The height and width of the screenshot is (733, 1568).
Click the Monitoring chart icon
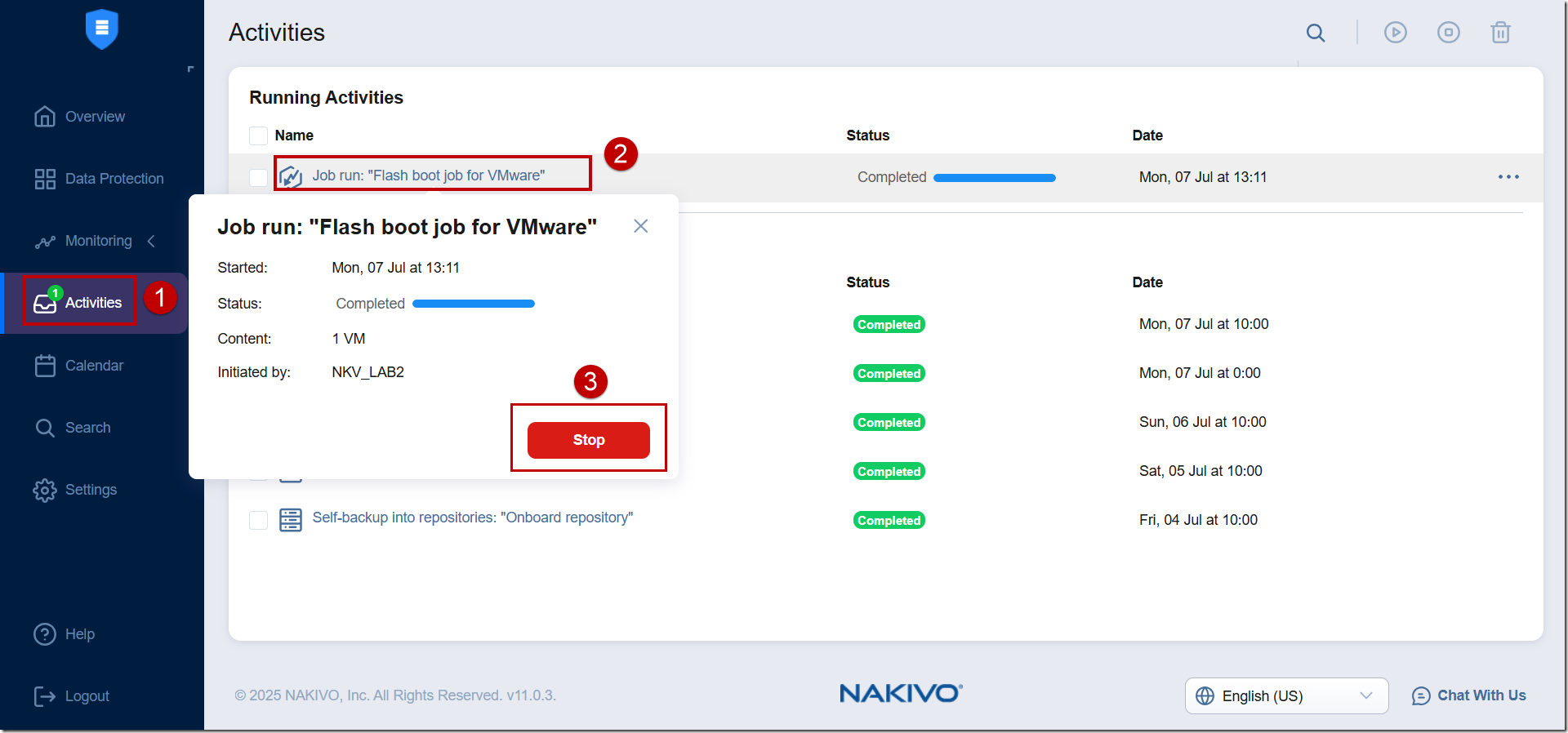tap(45, 242)
